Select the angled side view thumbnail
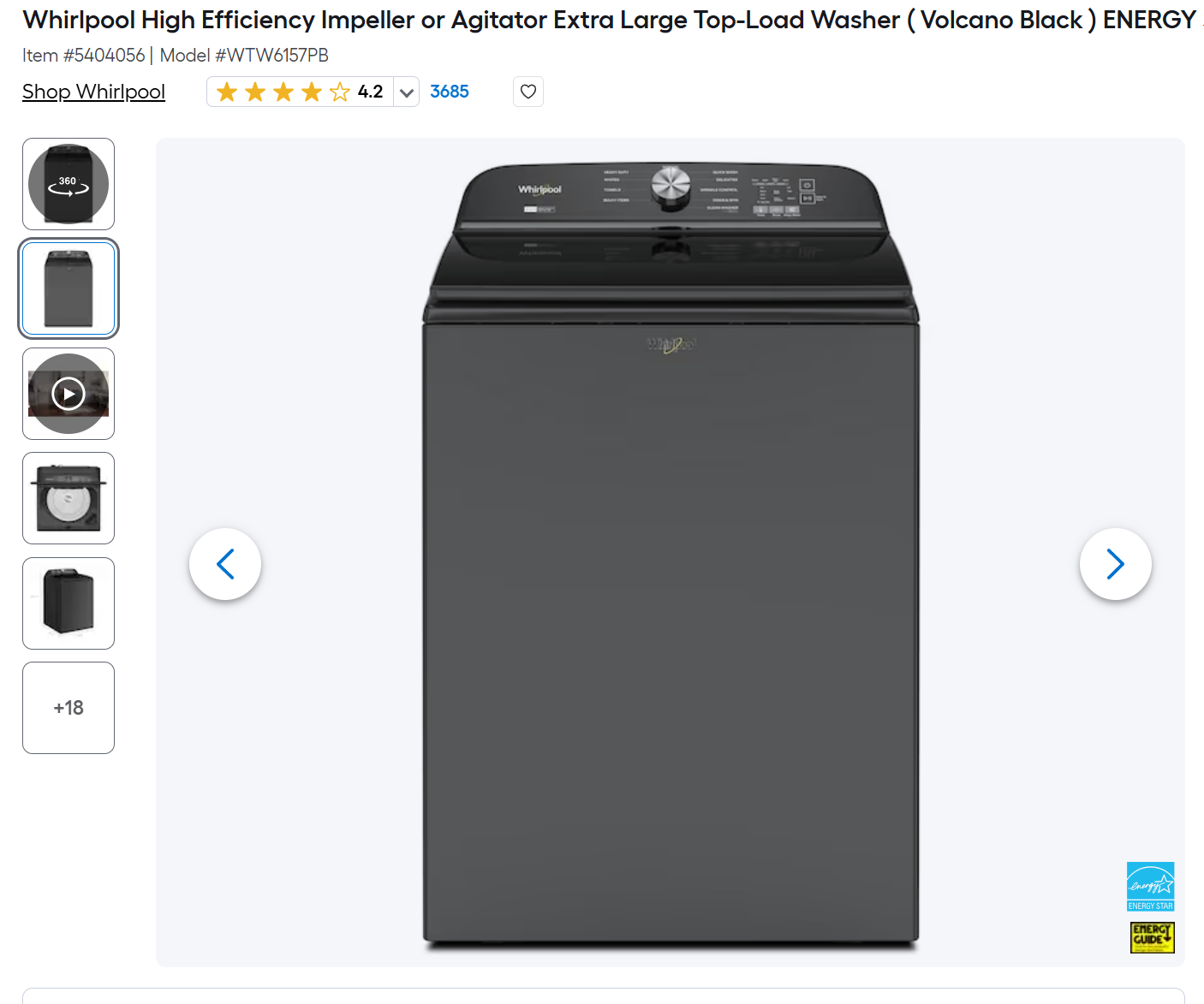The height and width of the screenshot is (1004, 1204). (69, 603)
